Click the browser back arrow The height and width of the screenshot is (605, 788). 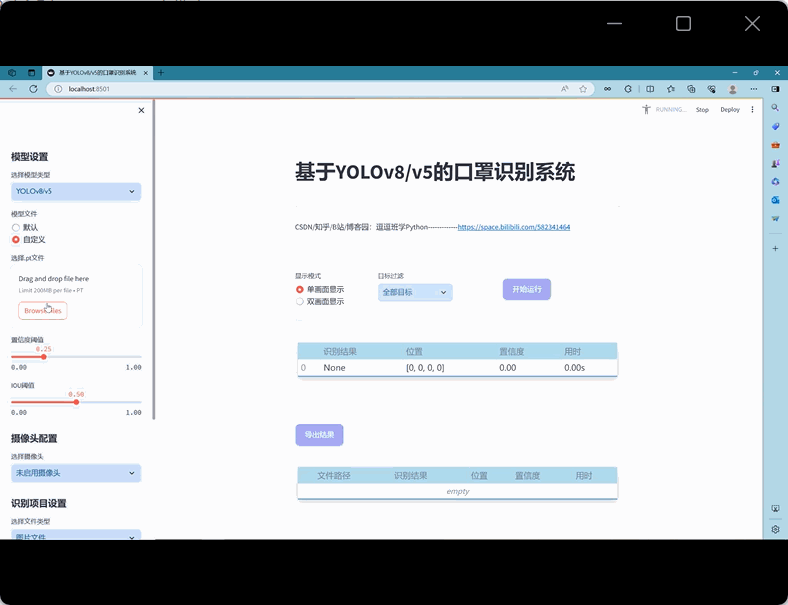pos(13,89)
